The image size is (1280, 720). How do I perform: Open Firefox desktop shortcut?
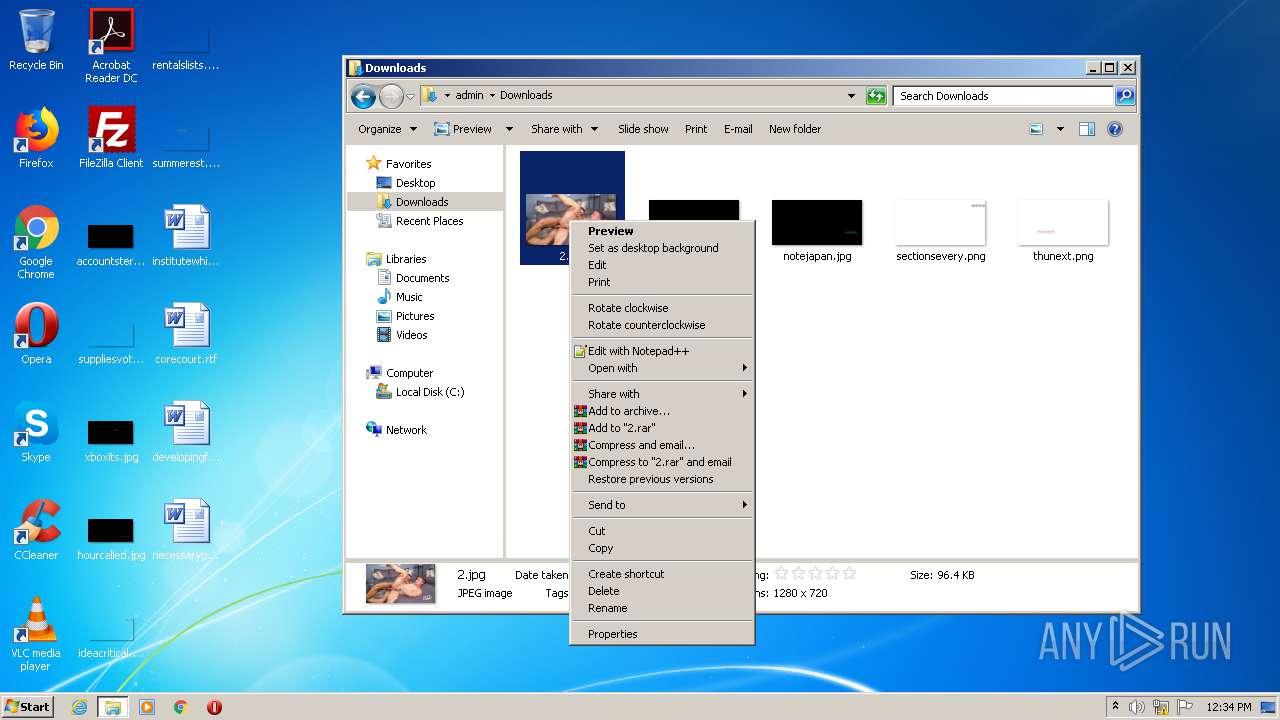coord(36,138)
